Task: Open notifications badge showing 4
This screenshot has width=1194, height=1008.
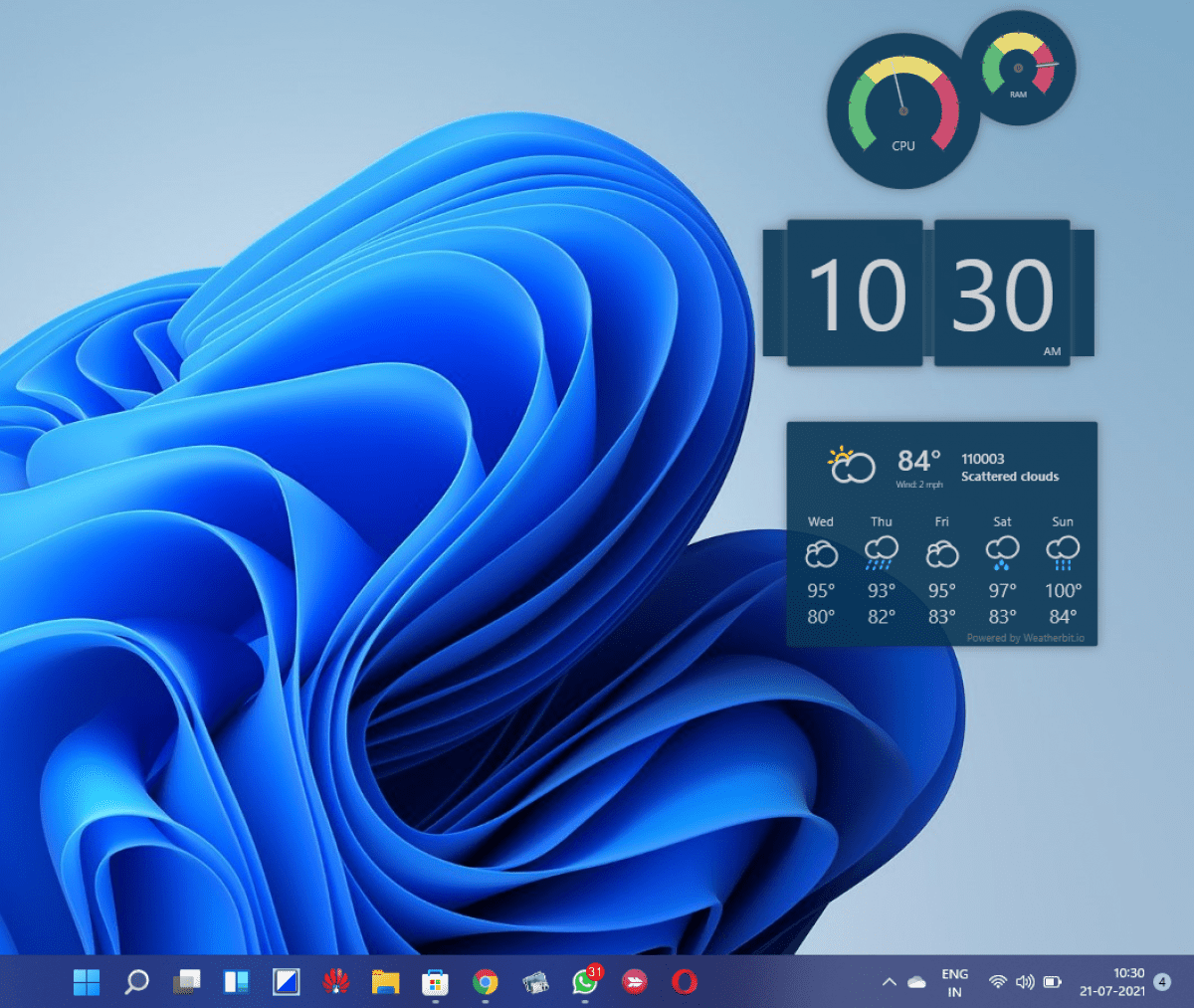Action: point(1161,982)
